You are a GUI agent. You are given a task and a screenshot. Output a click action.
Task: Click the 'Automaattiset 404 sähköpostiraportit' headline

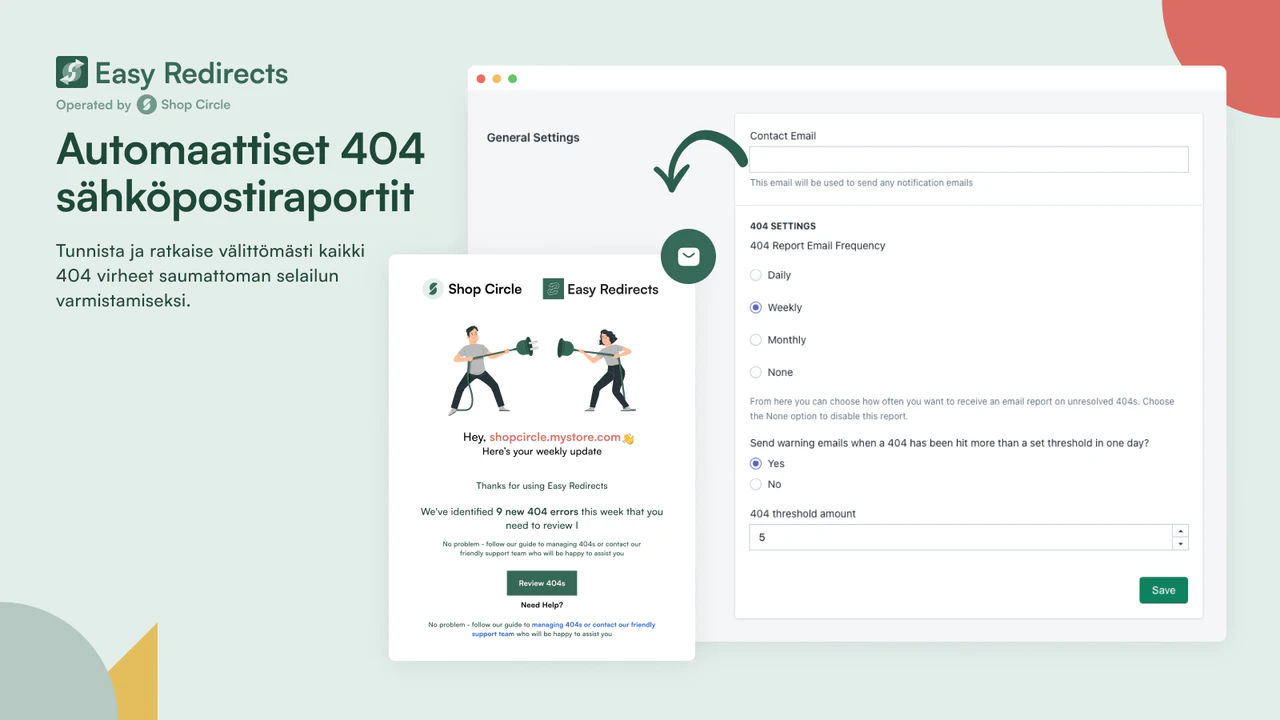pos(240,173)
